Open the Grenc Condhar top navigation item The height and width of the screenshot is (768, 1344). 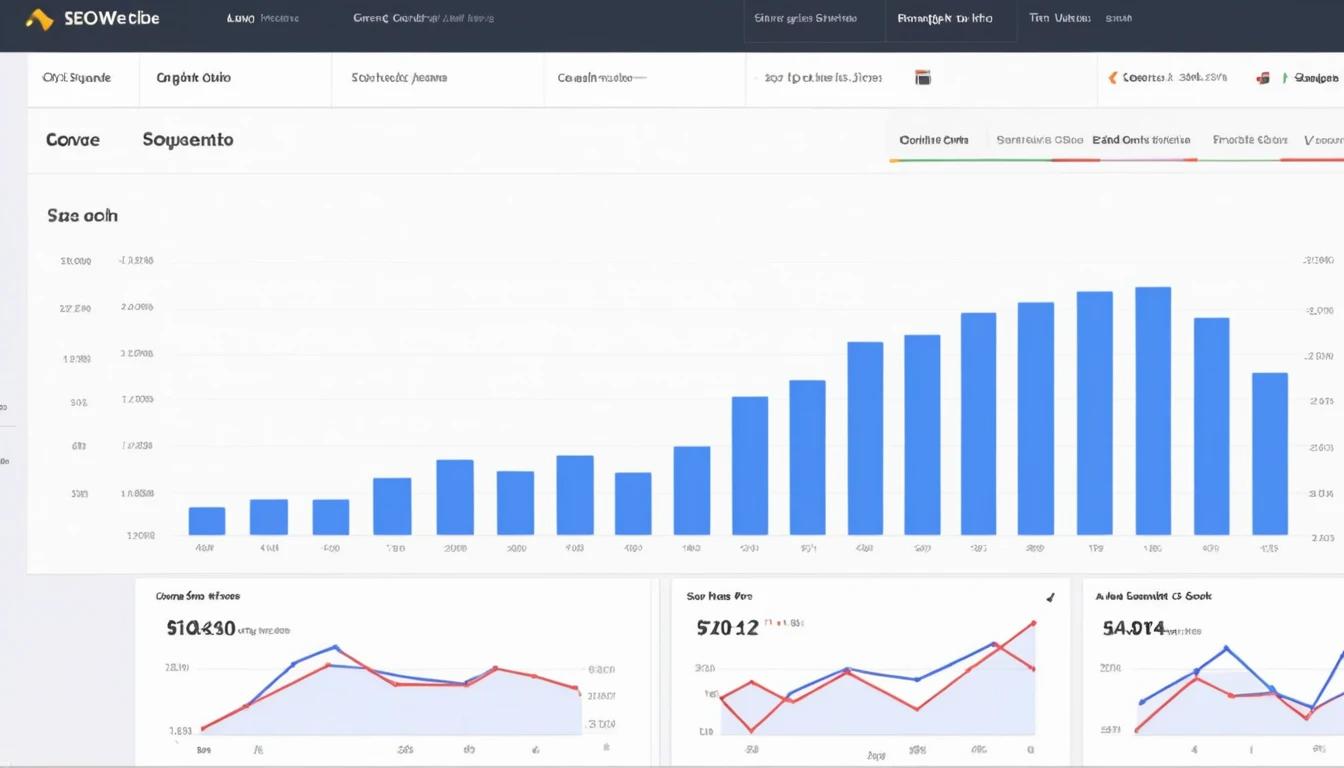tap(422, 18)
